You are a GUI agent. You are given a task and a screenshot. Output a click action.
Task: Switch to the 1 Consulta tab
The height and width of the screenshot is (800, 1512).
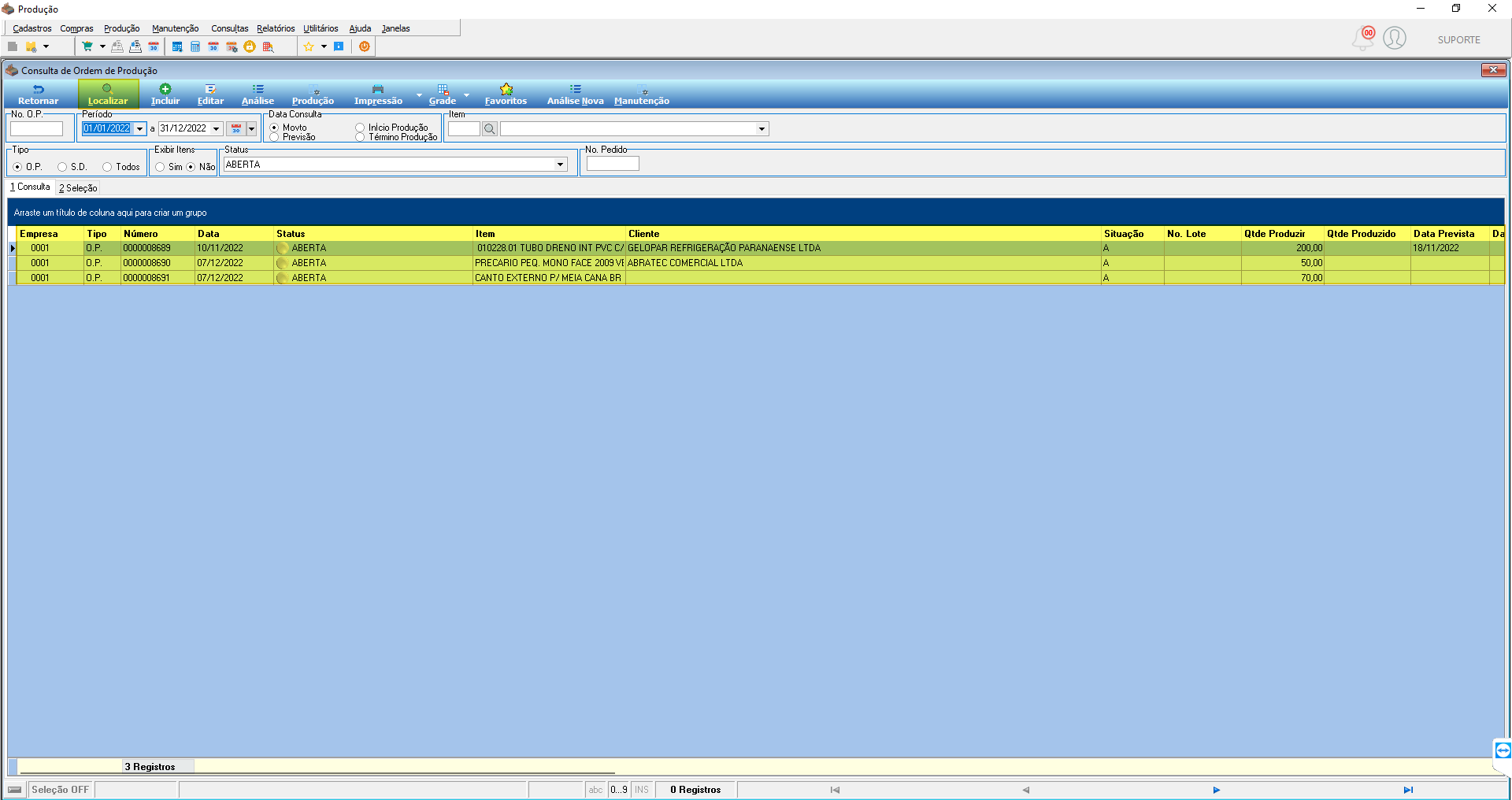click(30, 187)
